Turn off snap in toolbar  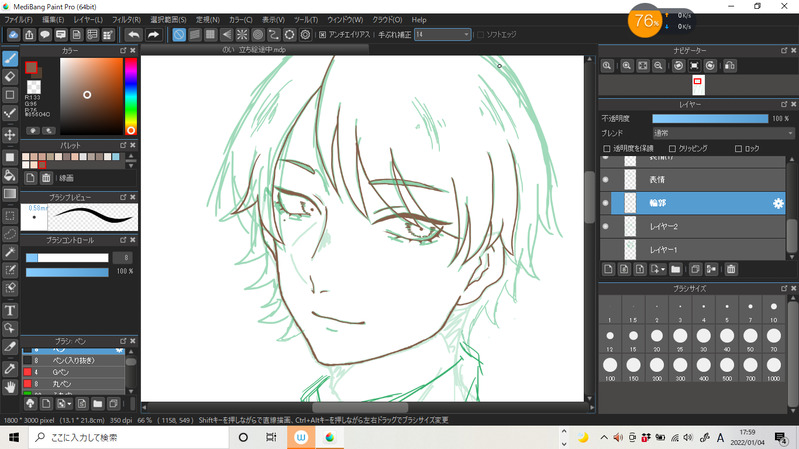[x=179, y=35]
